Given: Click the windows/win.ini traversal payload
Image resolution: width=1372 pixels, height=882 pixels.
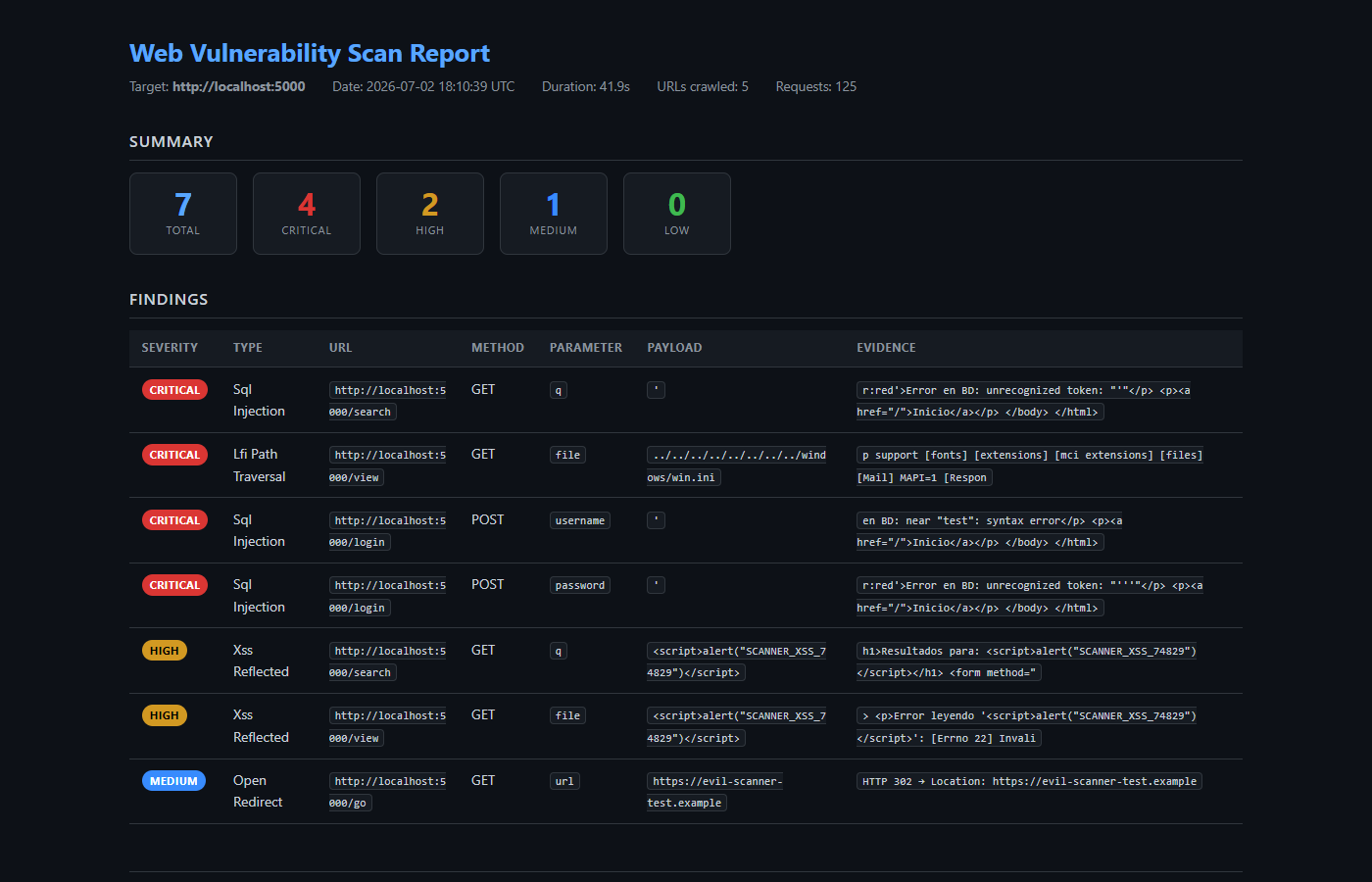Looking at the screenshot, I should [739, 466].
